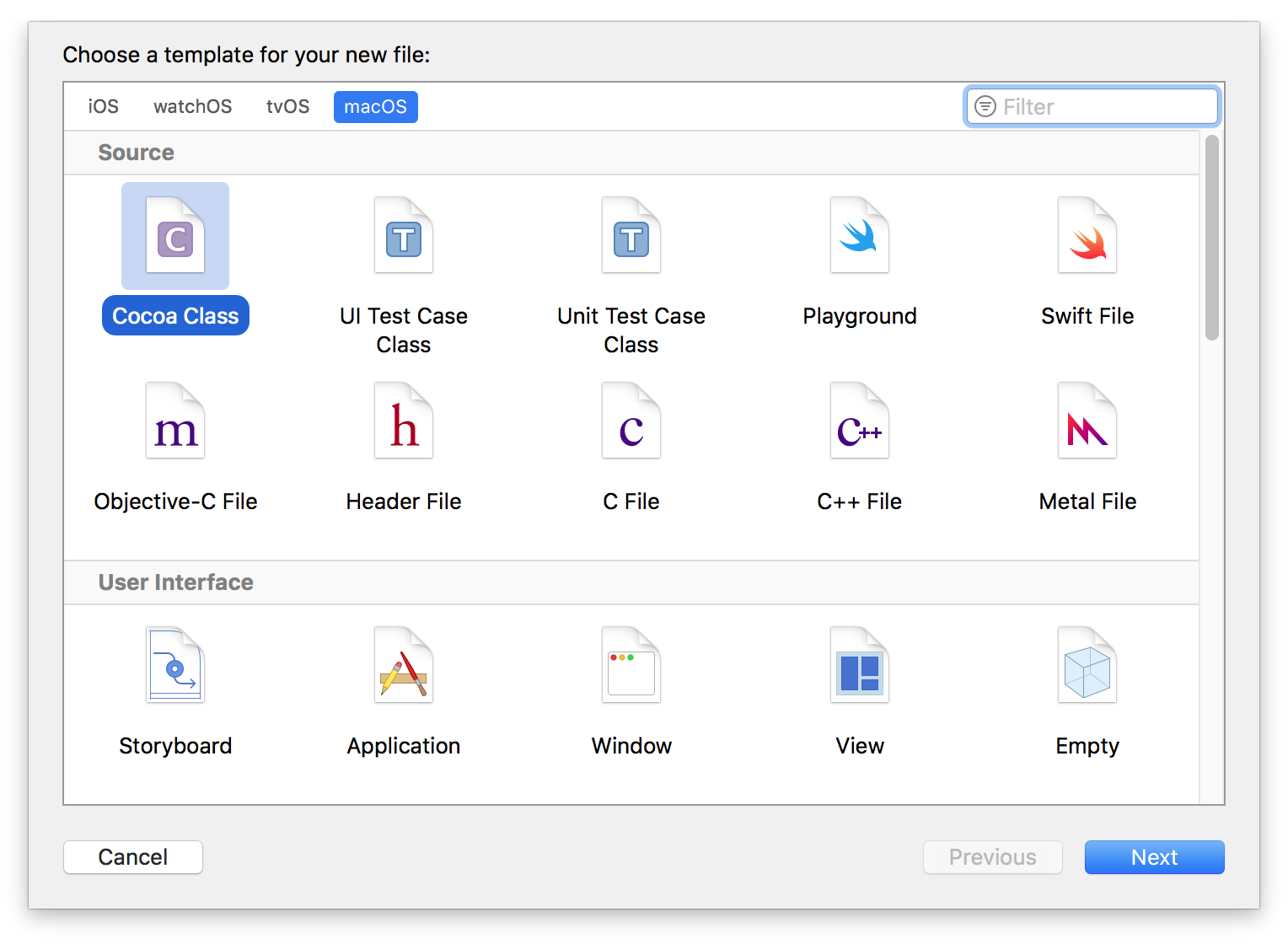Click the UI Test Case Class label

(404, 330)
